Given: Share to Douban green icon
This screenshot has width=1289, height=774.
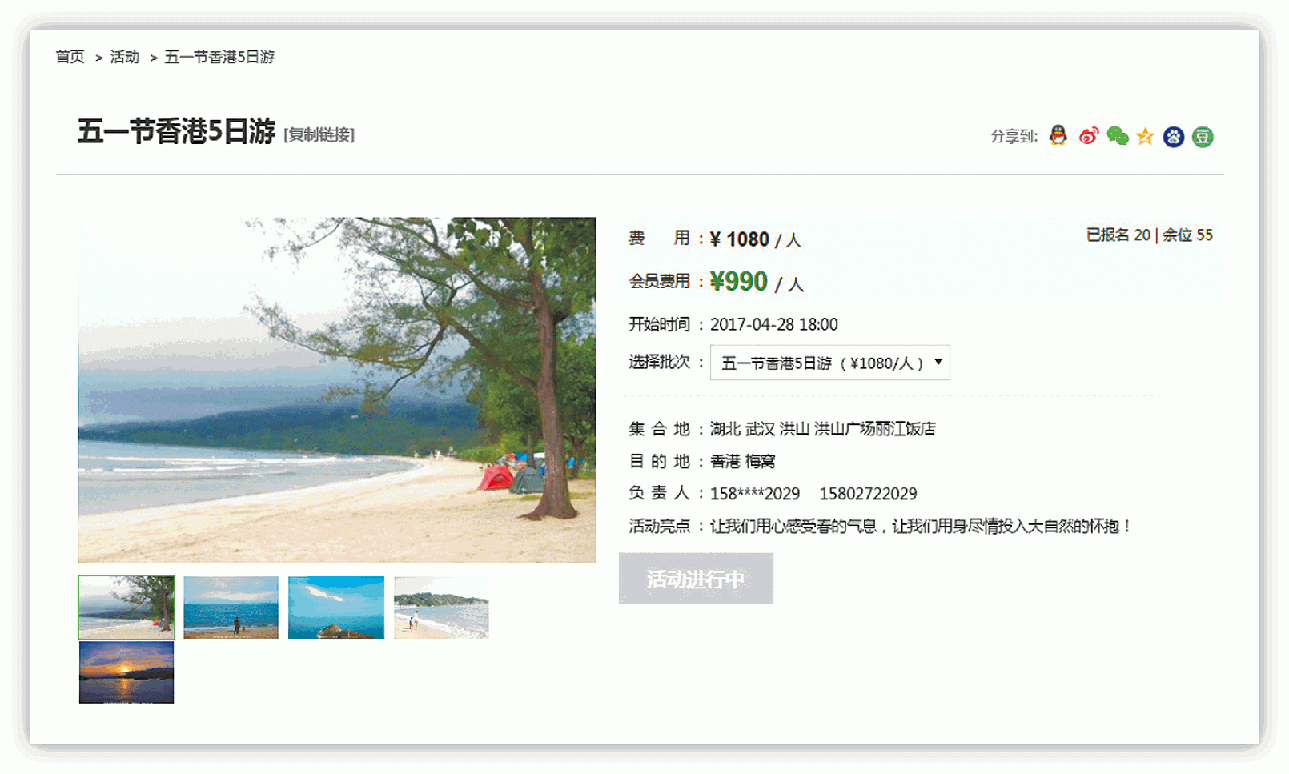Looking at the screenshot, I should 1203,136.
